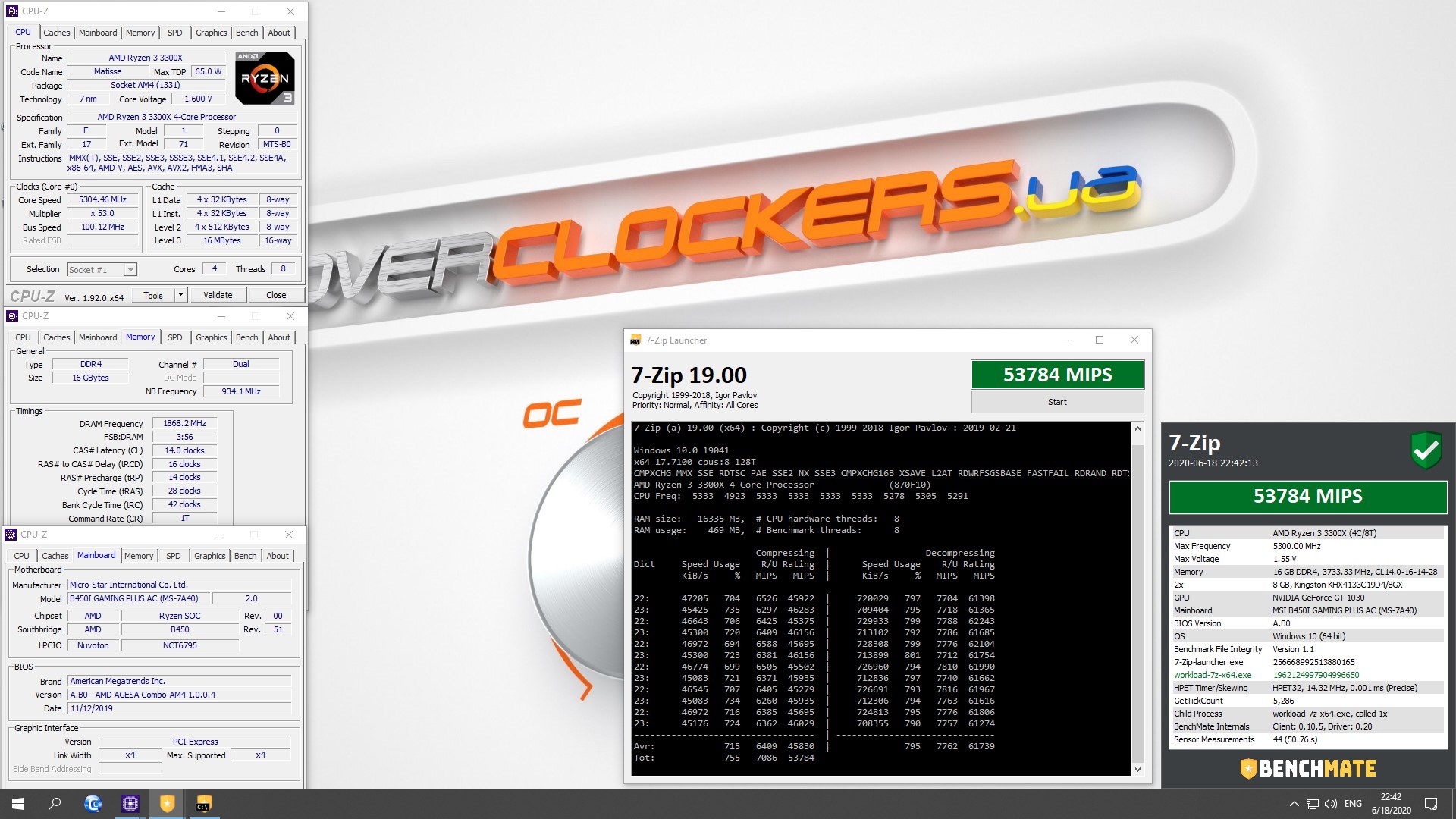Click the Multiplier value x 53.0
The width and height of the screenshot is (1456, 819).
pos(102,214)
